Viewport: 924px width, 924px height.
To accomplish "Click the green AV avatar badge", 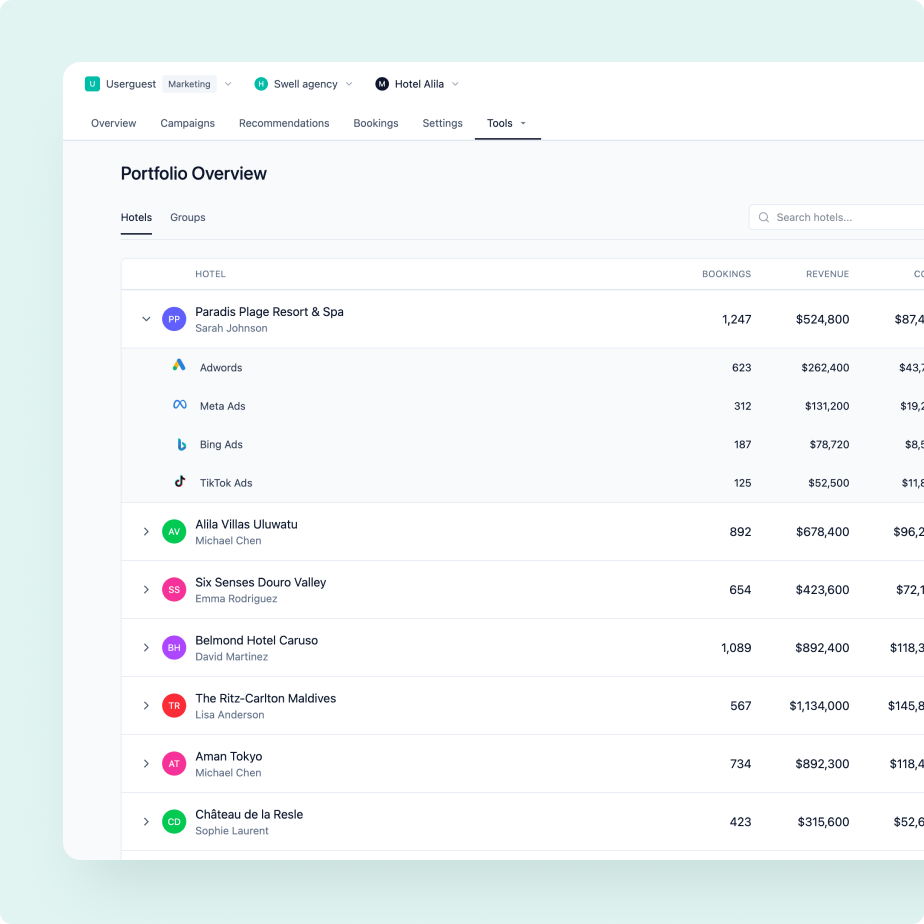I will tap(174, 531).
